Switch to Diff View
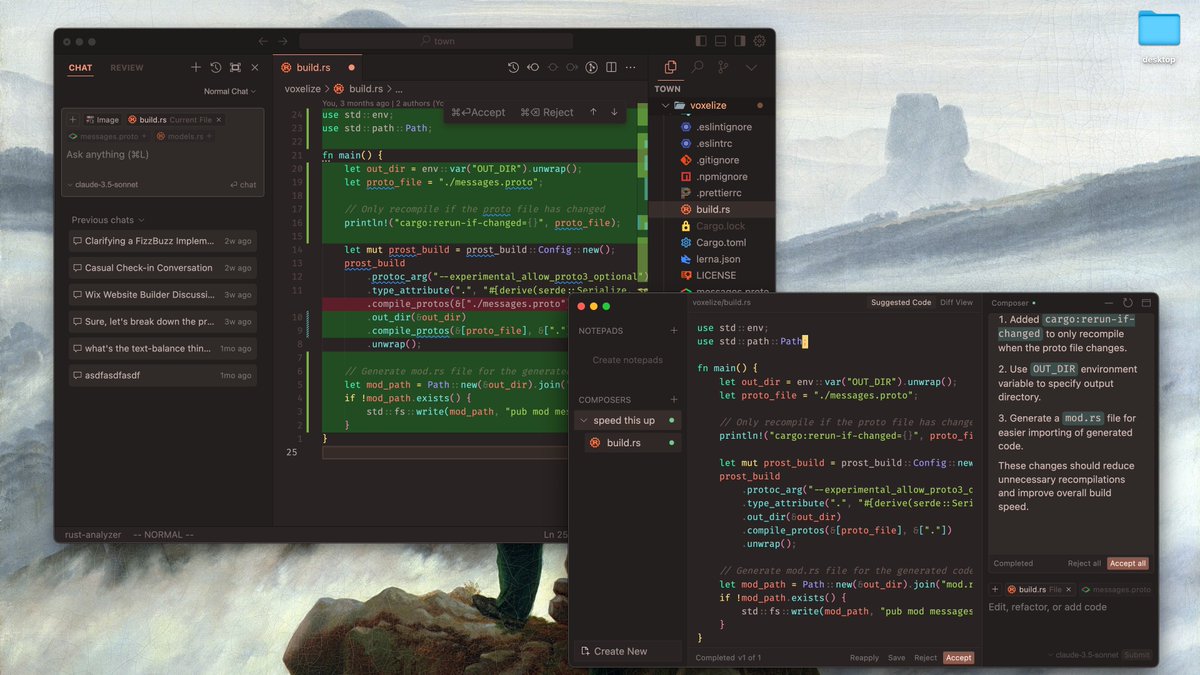This screenshot has width=1200, height=675. coord(957,302)
